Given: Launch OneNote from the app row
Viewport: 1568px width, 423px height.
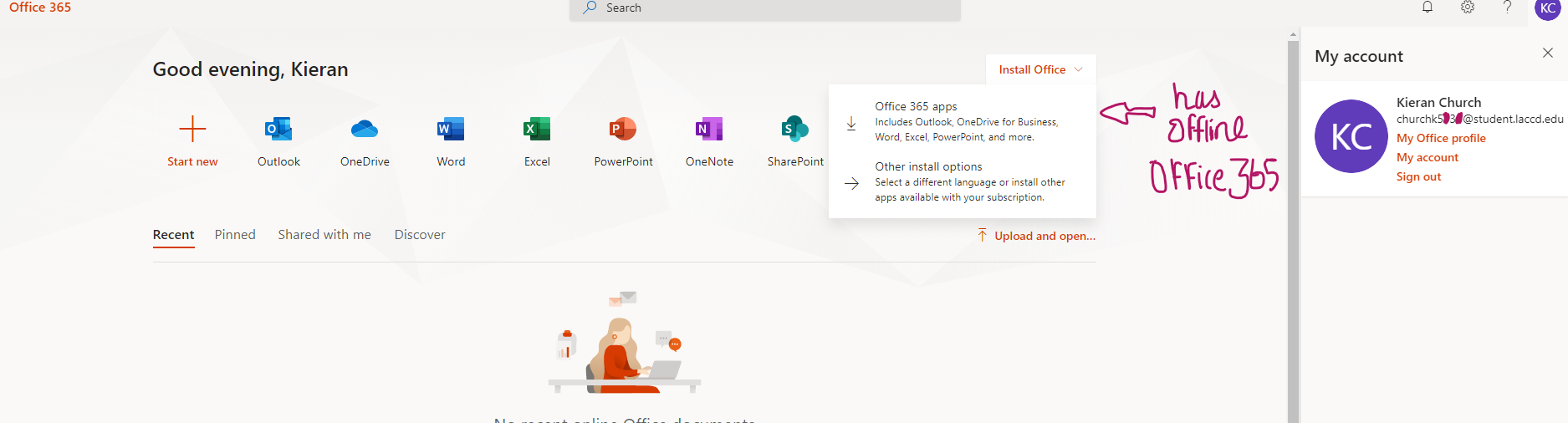Looking at the screenshot, I should tap(709, 130).
